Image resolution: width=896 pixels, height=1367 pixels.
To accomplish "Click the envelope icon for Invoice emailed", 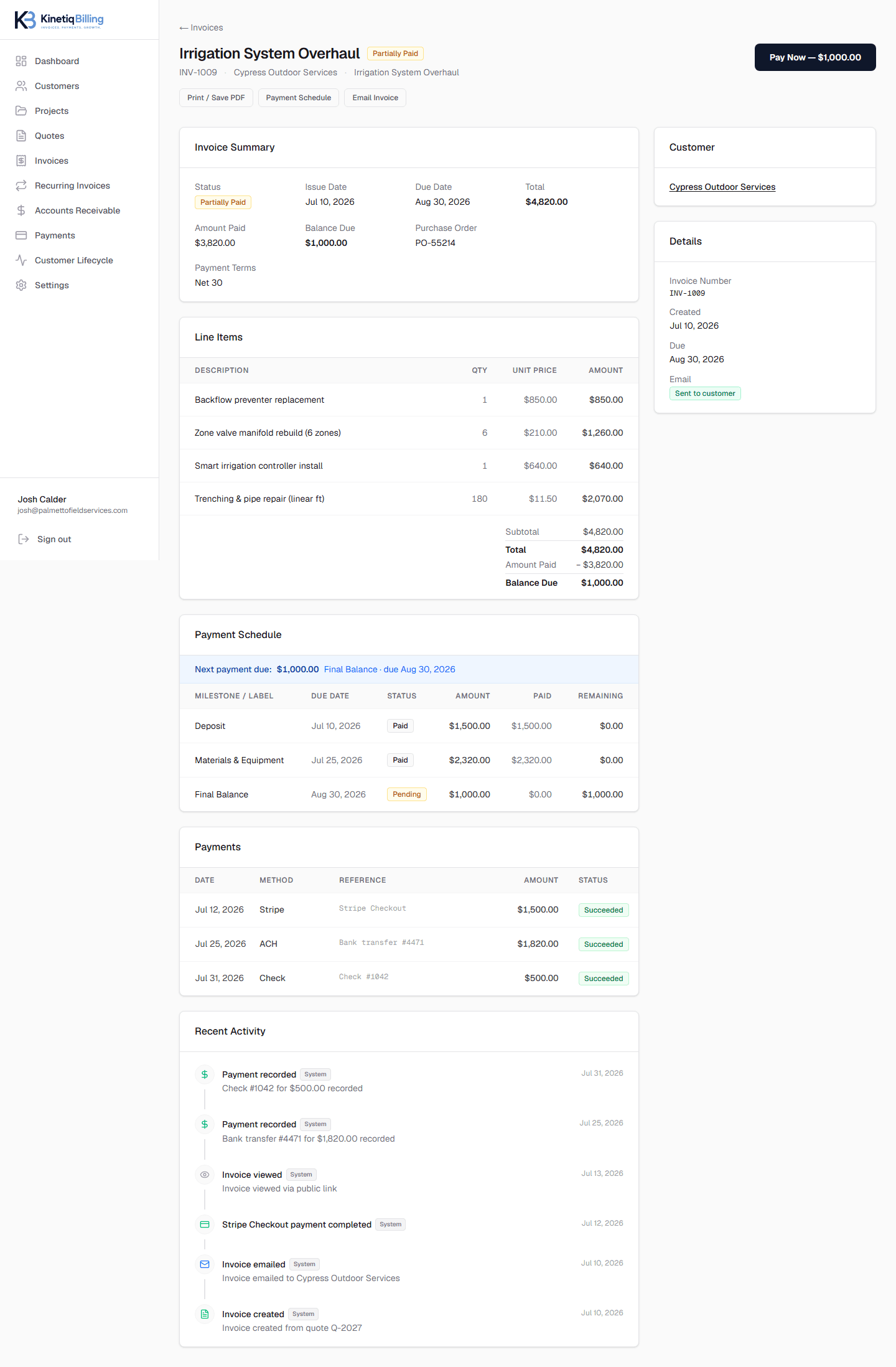I will click(x=205, y=1264).
